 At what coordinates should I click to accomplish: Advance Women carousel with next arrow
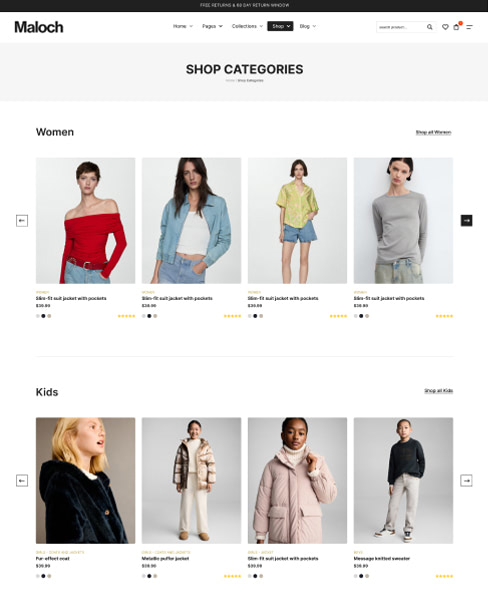point(466,220)
